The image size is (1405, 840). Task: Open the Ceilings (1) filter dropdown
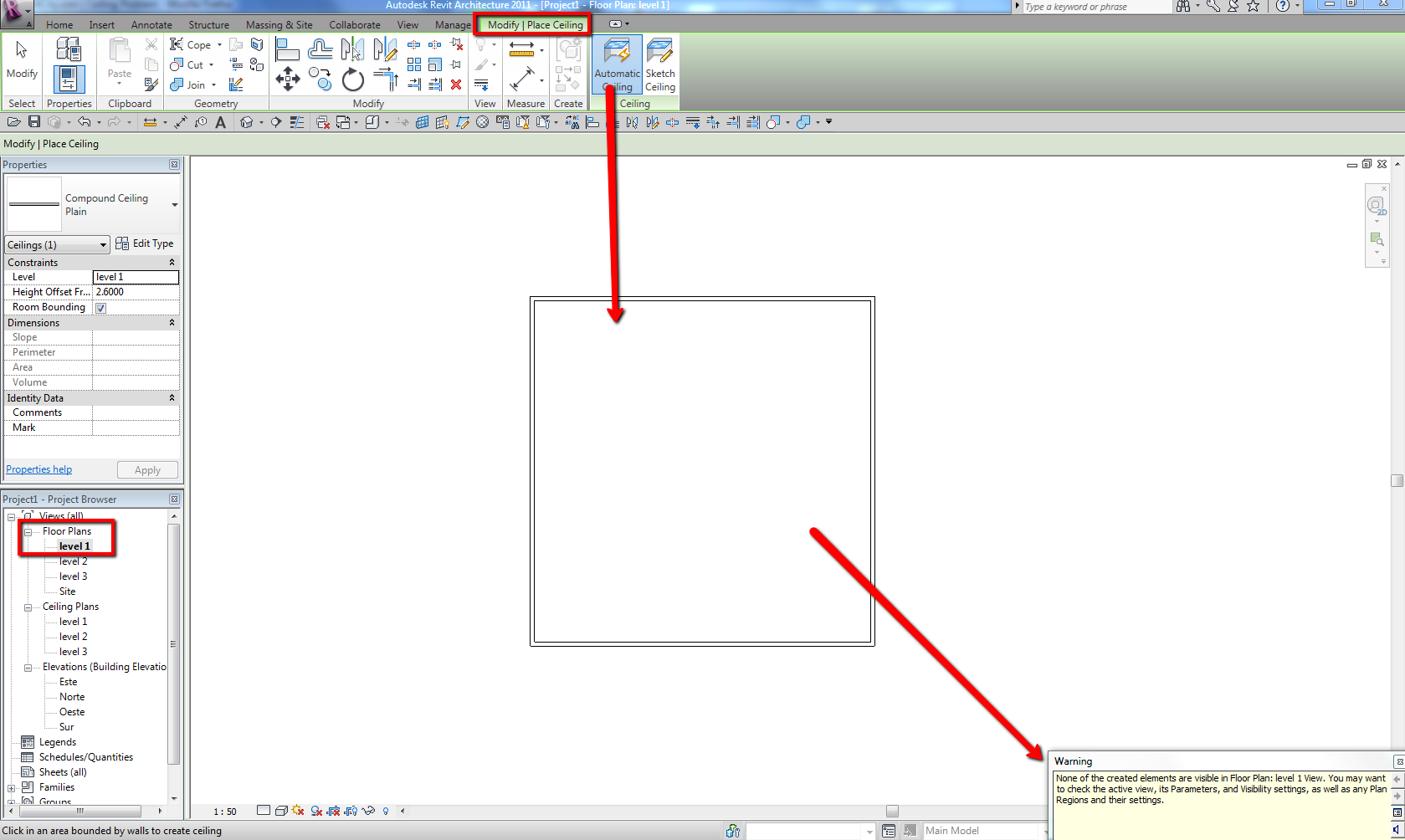pos(57,245)
